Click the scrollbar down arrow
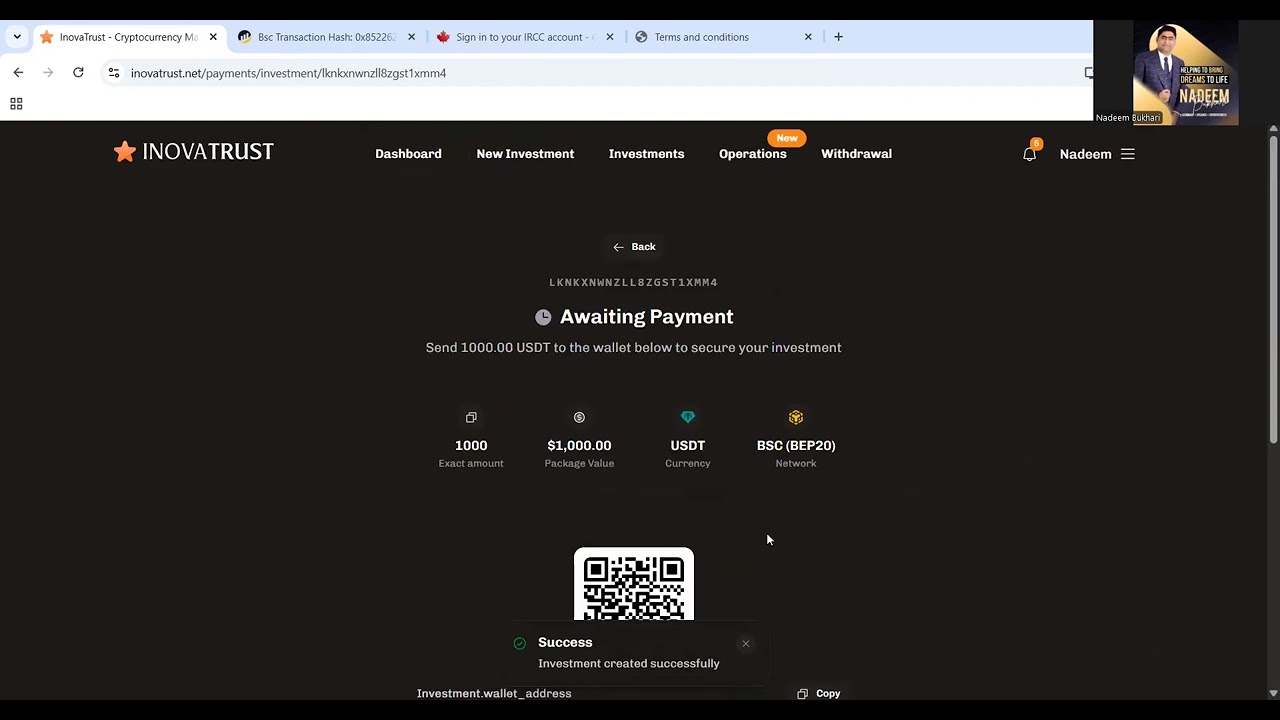Image resolution: width=1280 pixels, height=720 pixels. coord(1273,693)
